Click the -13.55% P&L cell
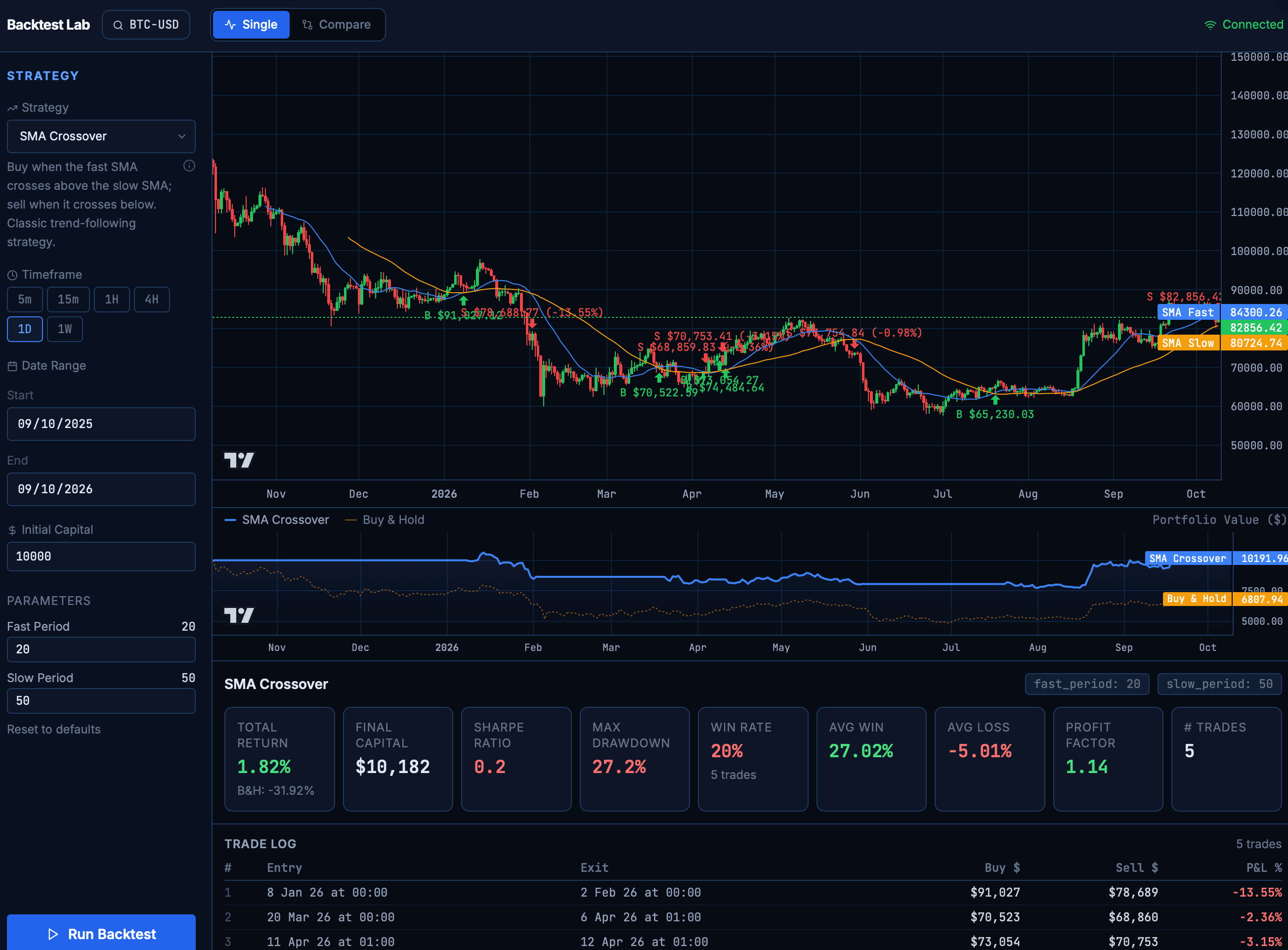The width and height of the screenshot is (1288, 950). tap(1257, 893)
